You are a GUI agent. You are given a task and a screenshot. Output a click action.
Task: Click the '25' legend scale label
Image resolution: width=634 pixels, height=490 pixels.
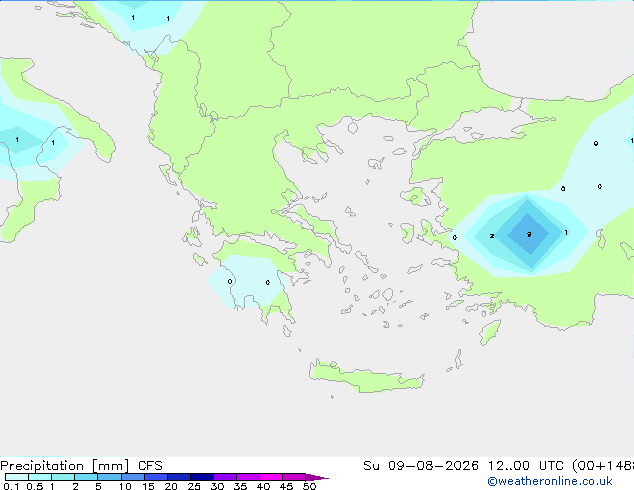(194, 486)
